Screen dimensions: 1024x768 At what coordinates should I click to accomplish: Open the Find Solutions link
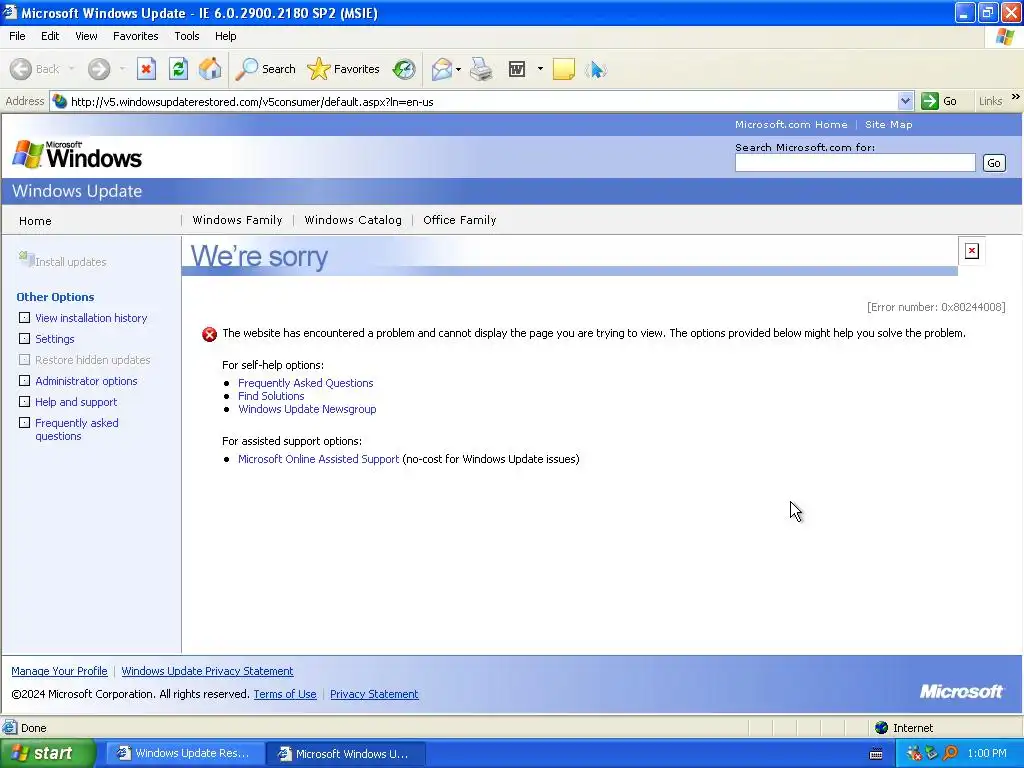271,396
